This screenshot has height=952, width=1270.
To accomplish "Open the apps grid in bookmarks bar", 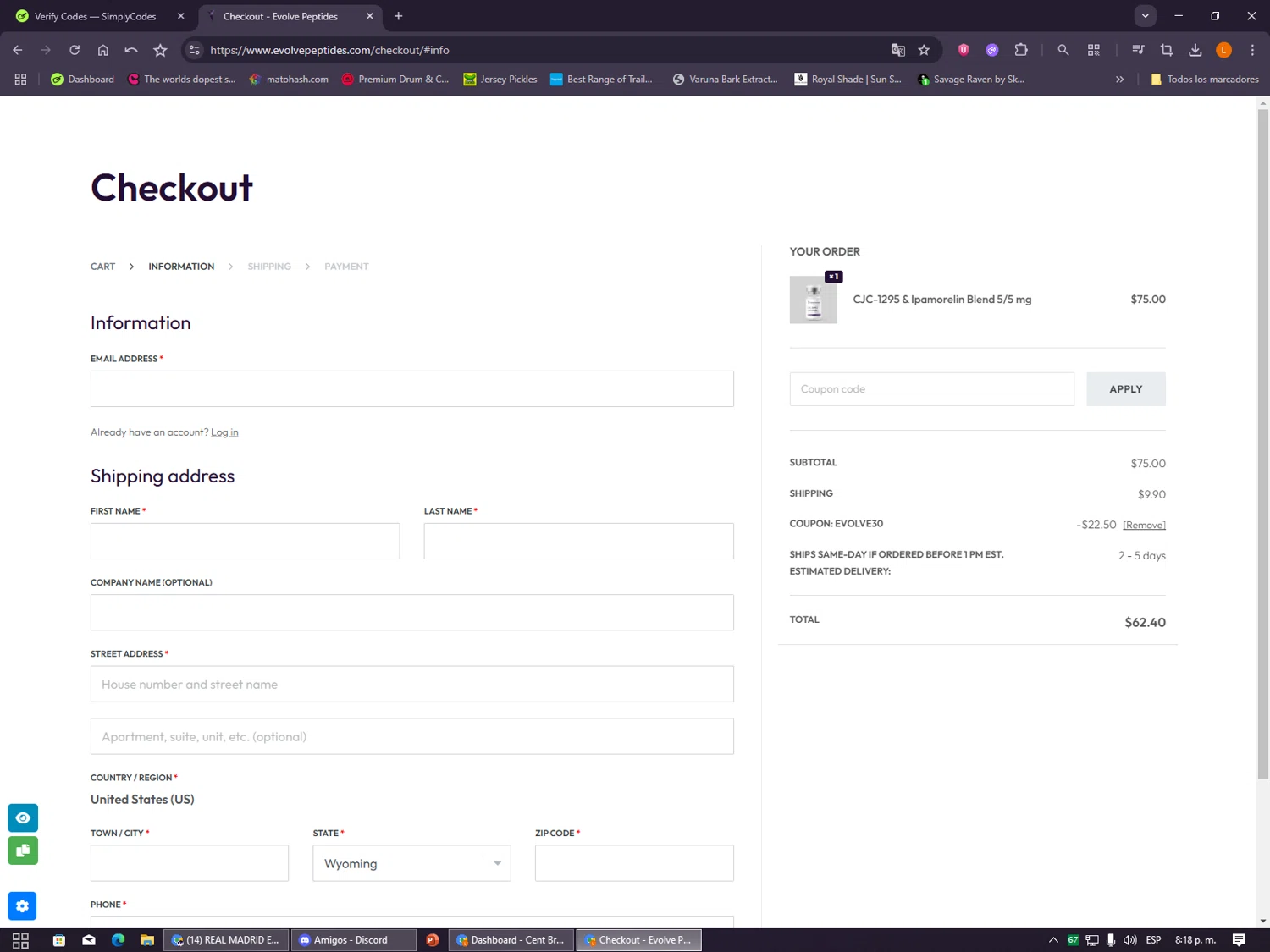I will (20, 79).
